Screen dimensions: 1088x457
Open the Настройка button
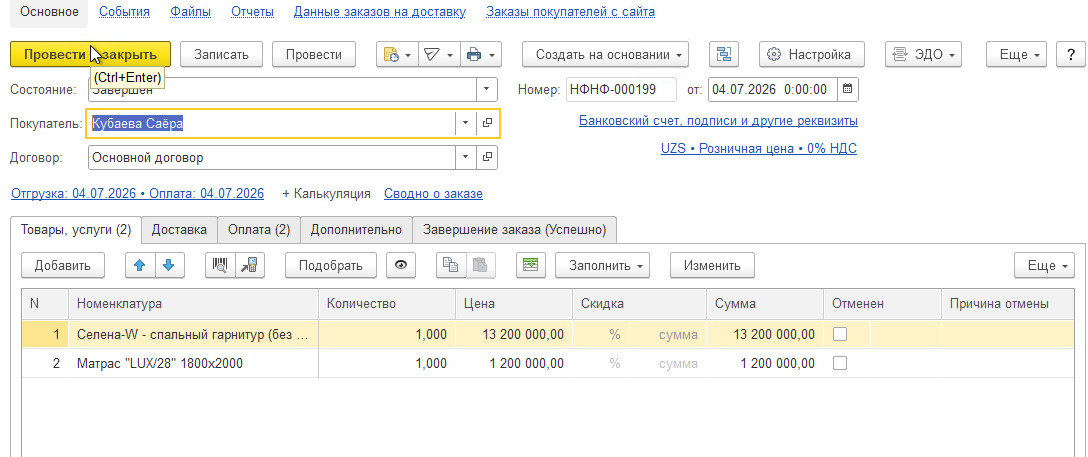coord(812,54)
